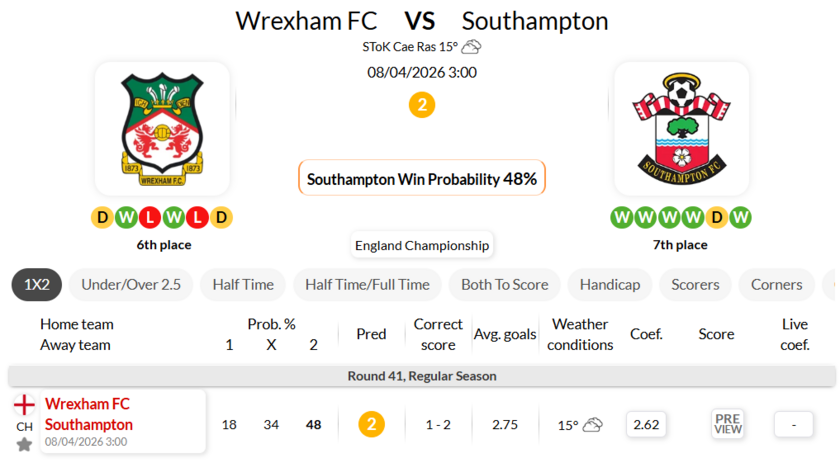
Task: Click the top orange prediction 2 circle
Action: click(422, 105)
